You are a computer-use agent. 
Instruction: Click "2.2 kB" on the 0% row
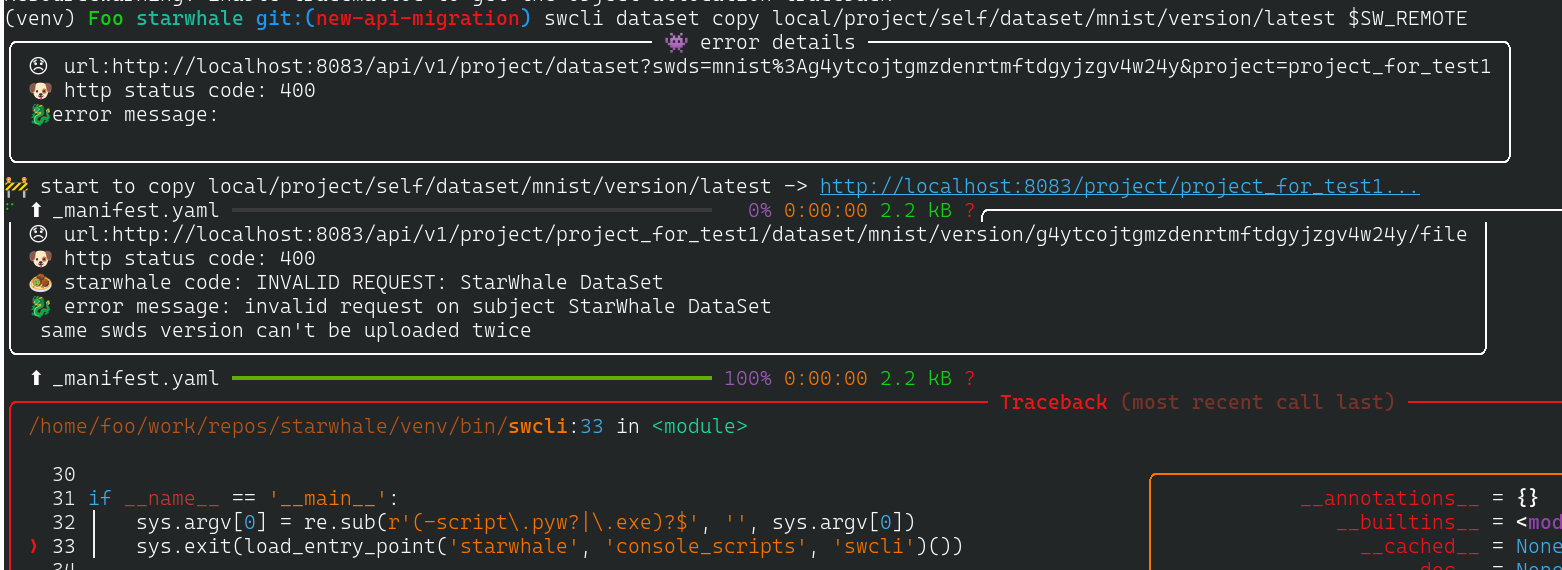(915, 211)
